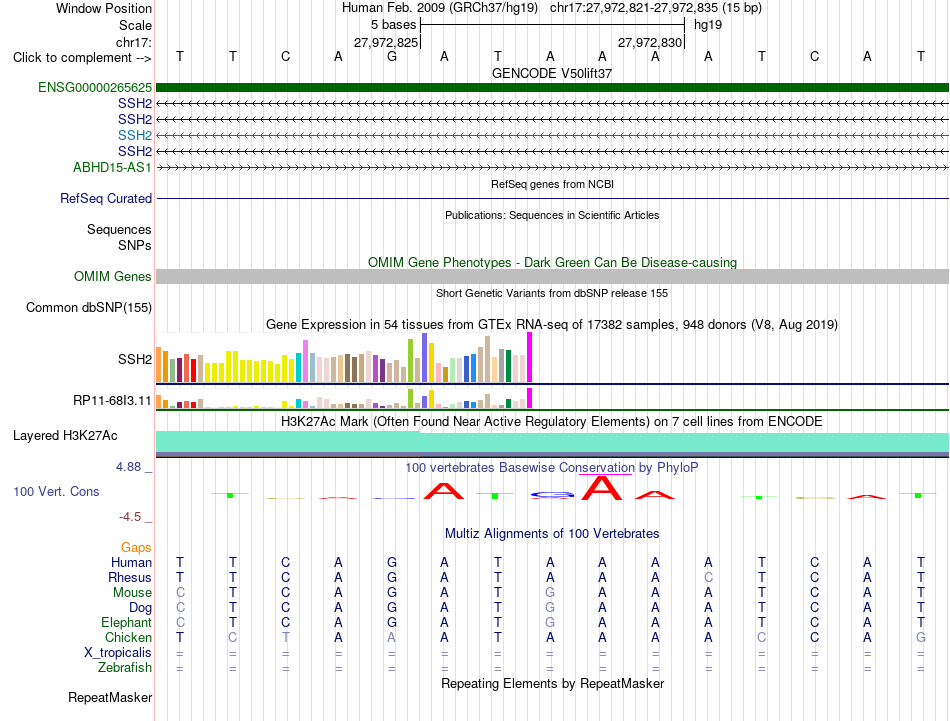
Task: Click the teal Layered H3K27Ac signal band
Action: click(x=552, y=441)
